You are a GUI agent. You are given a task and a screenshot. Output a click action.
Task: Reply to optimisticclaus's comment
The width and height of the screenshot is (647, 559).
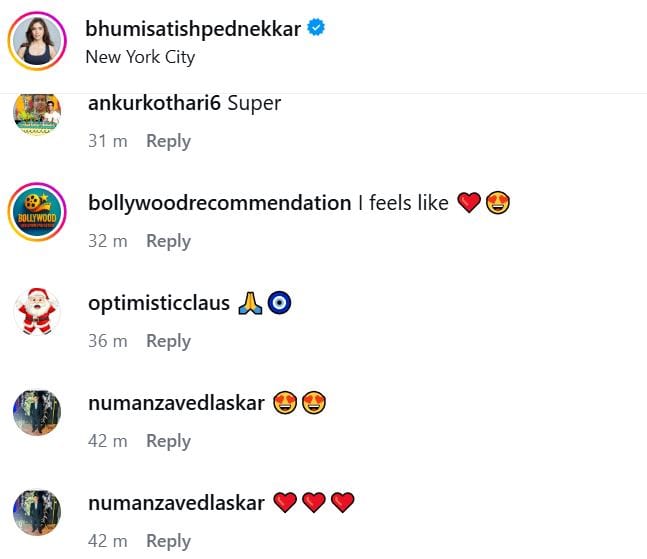tap(168, 341)
